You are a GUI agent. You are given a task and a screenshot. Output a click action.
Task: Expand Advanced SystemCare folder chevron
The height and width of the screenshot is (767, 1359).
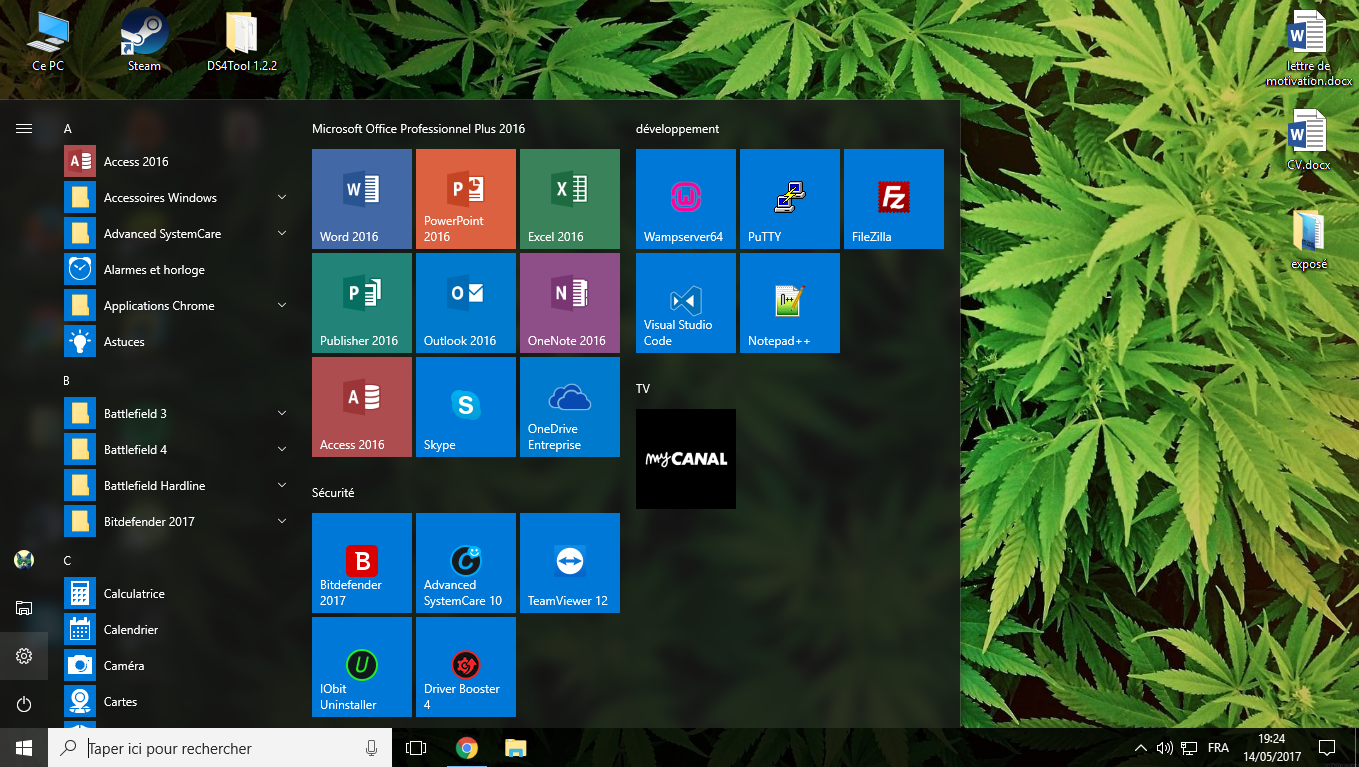[282, 233]
